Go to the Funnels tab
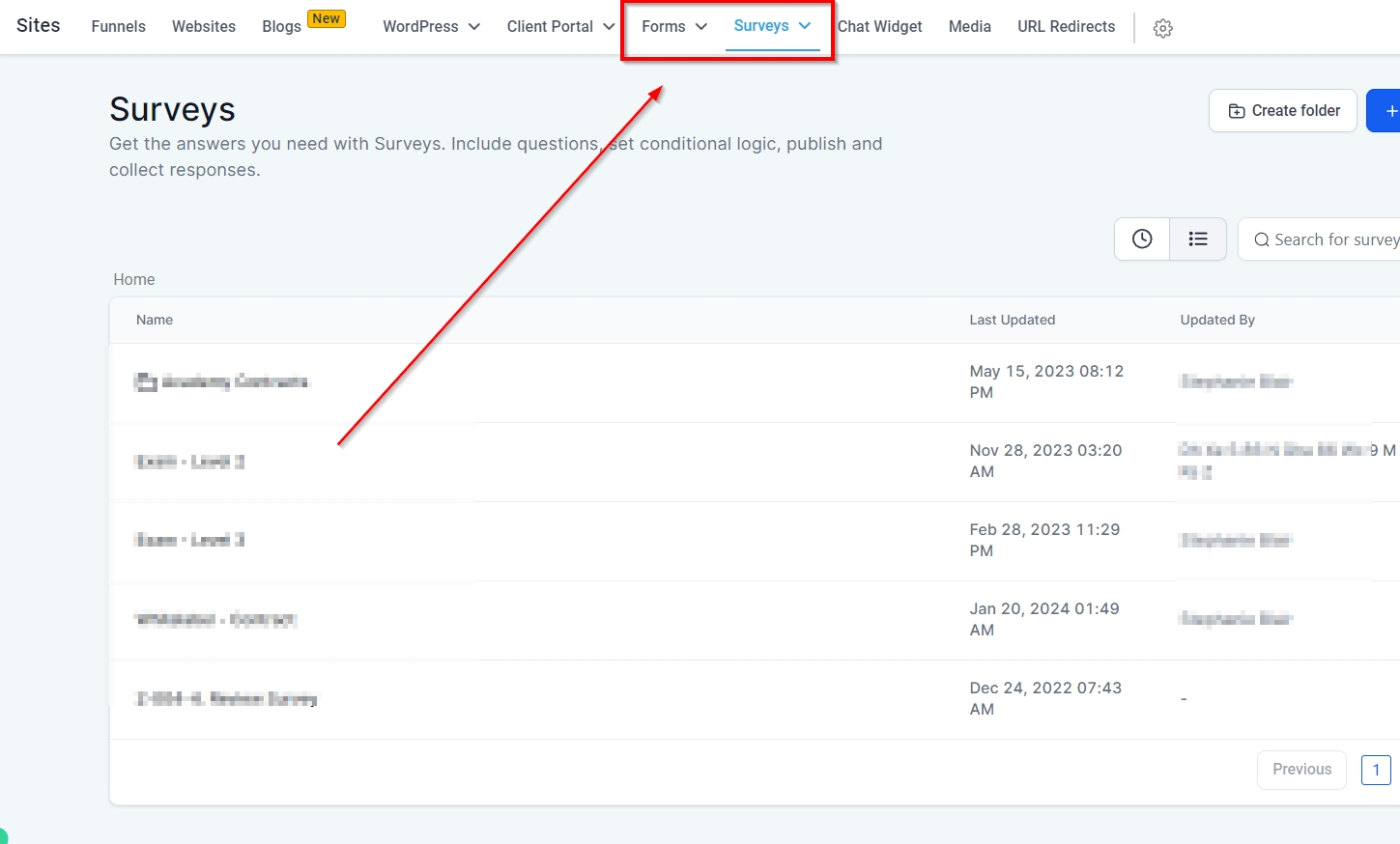Viewport: 1400px width, 844px height. click(118, 27)
